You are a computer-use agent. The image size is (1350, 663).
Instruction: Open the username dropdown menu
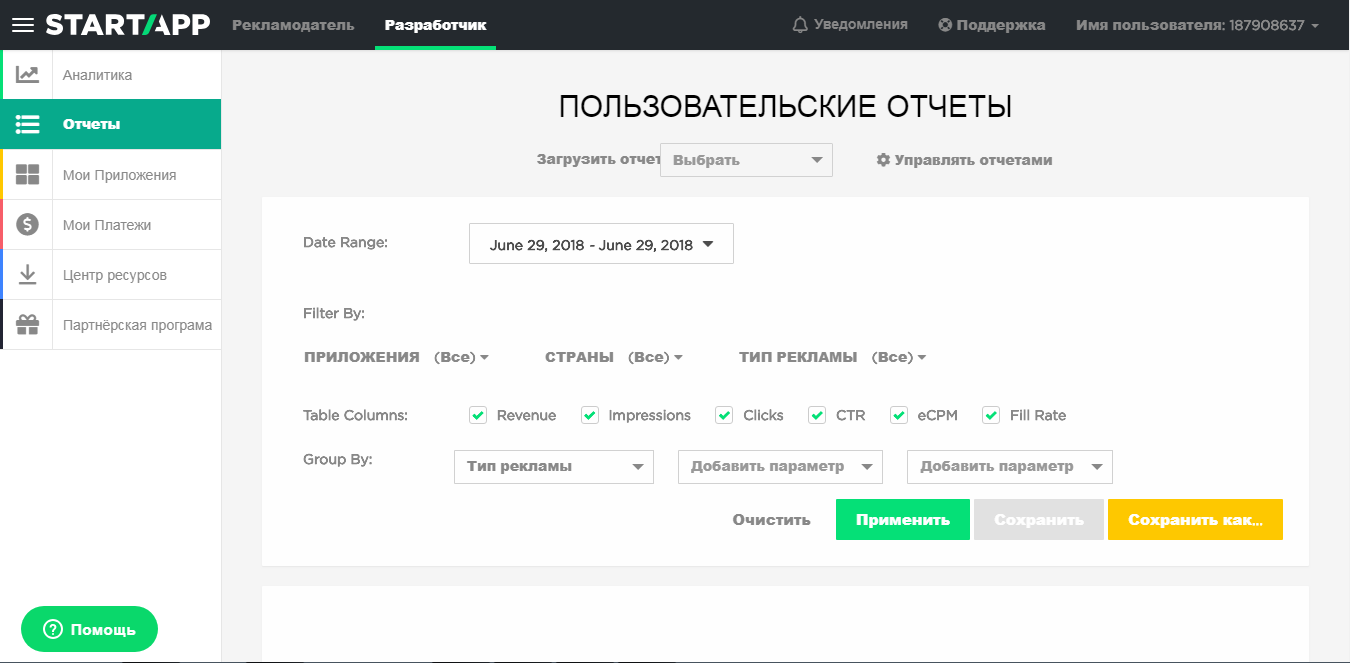1193,25
